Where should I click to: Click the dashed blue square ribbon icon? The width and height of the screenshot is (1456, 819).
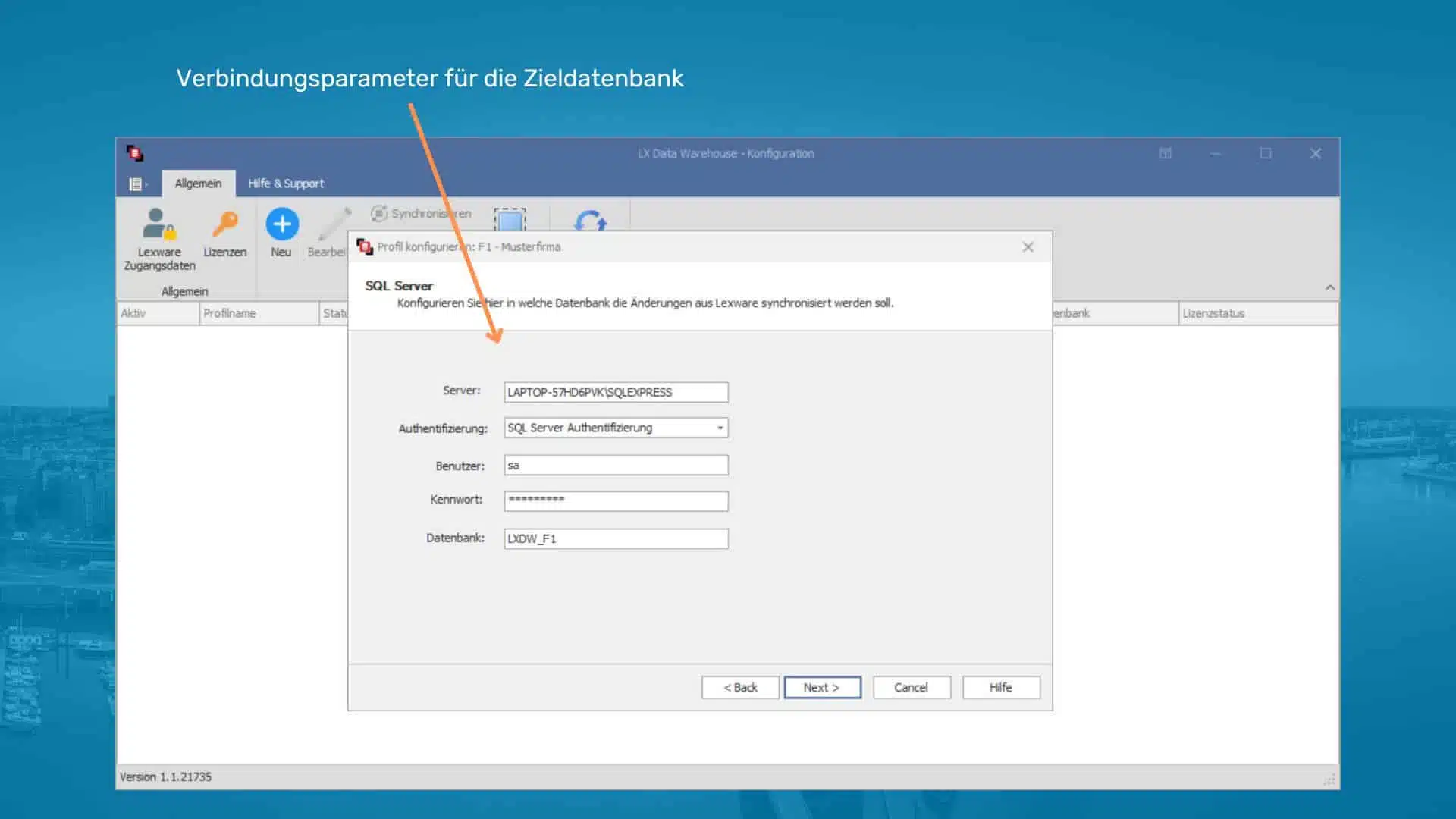pyautogui.click(x=510, y=220)
